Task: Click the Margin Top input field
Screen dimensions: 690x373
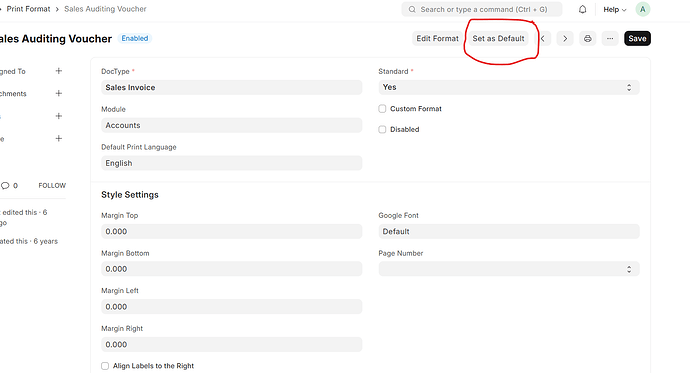Action: (x=231, y=231)
